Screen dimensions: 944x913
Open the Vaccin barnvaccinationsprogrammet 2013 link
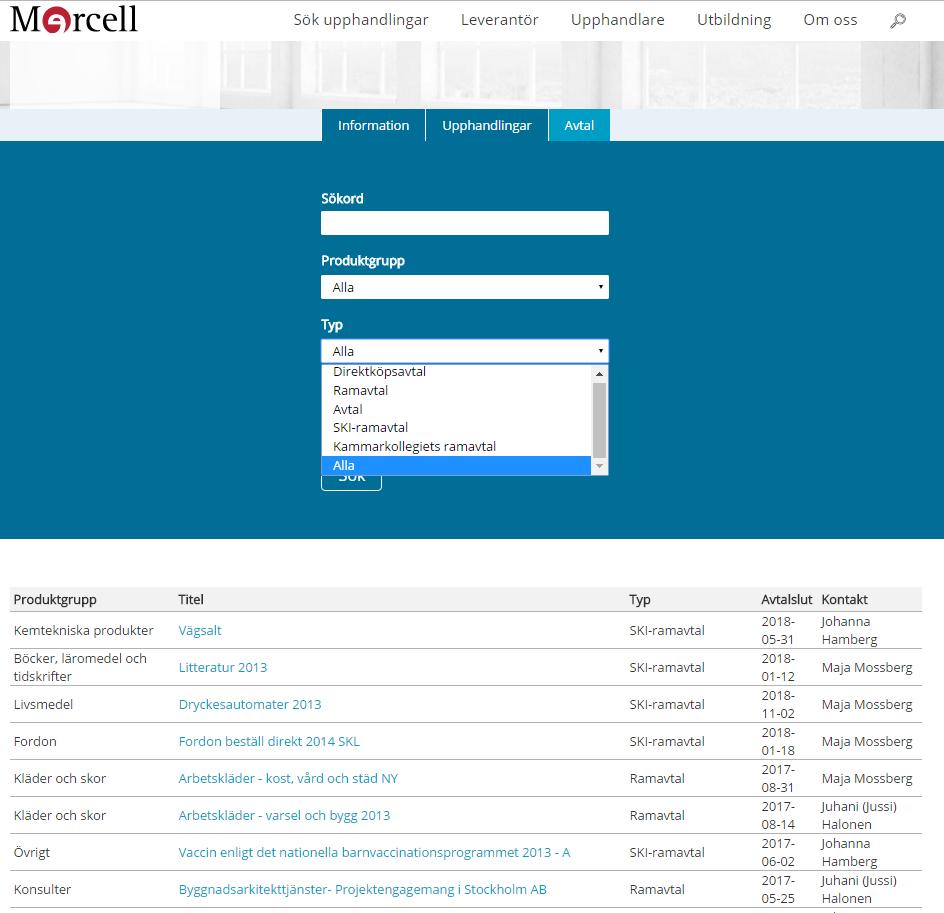pos(374,852)
